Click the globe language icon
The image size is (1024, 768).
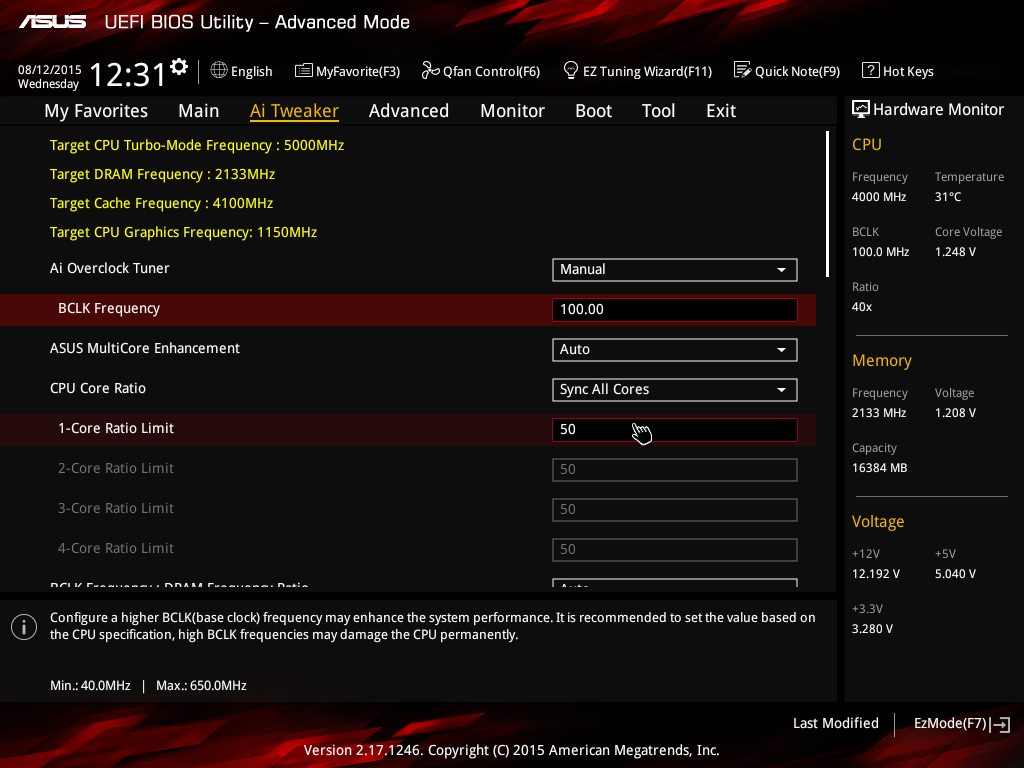pyautogui.click(x=219, y=70)
